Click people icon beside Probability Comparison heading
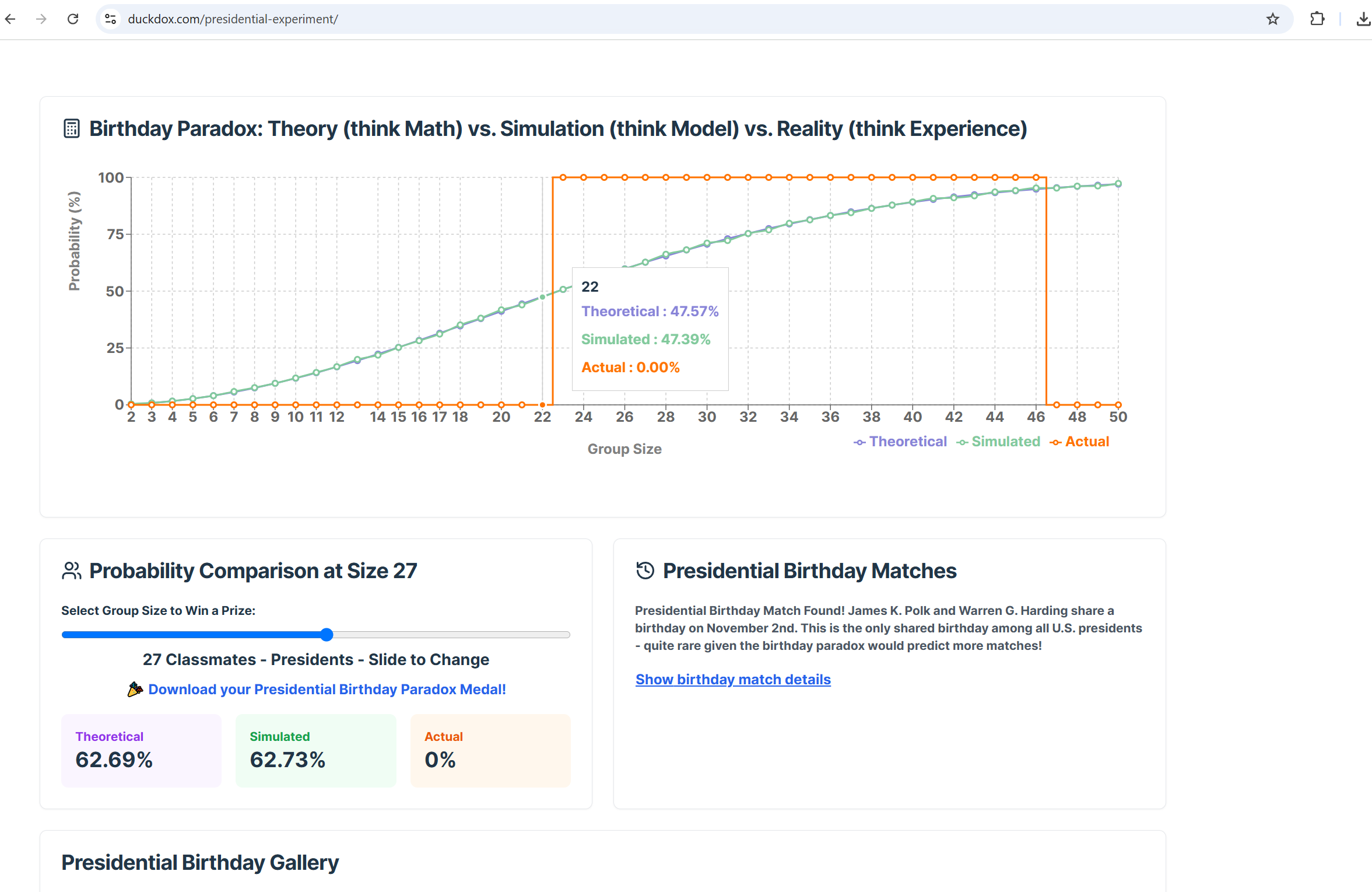This screenshot has height=892, width=1372. coord(71,570)
